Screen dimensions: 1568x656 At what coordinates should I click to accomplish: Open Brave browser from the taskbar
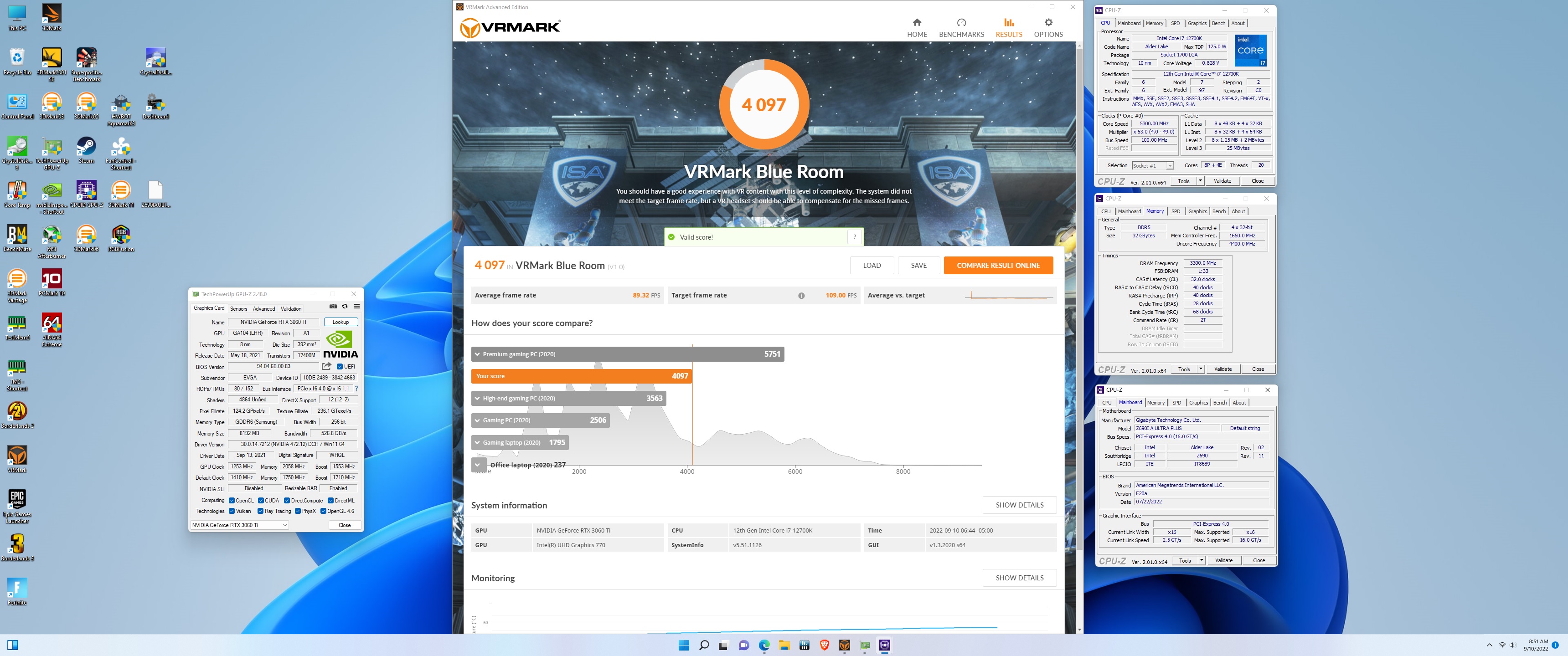tap(824, 645)
